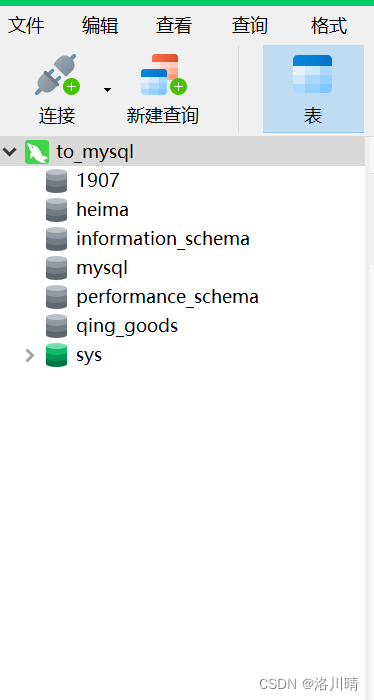The image size is (374, 700).
Task: Collapse the to_mysql connection tree
Action: [9, 152]
